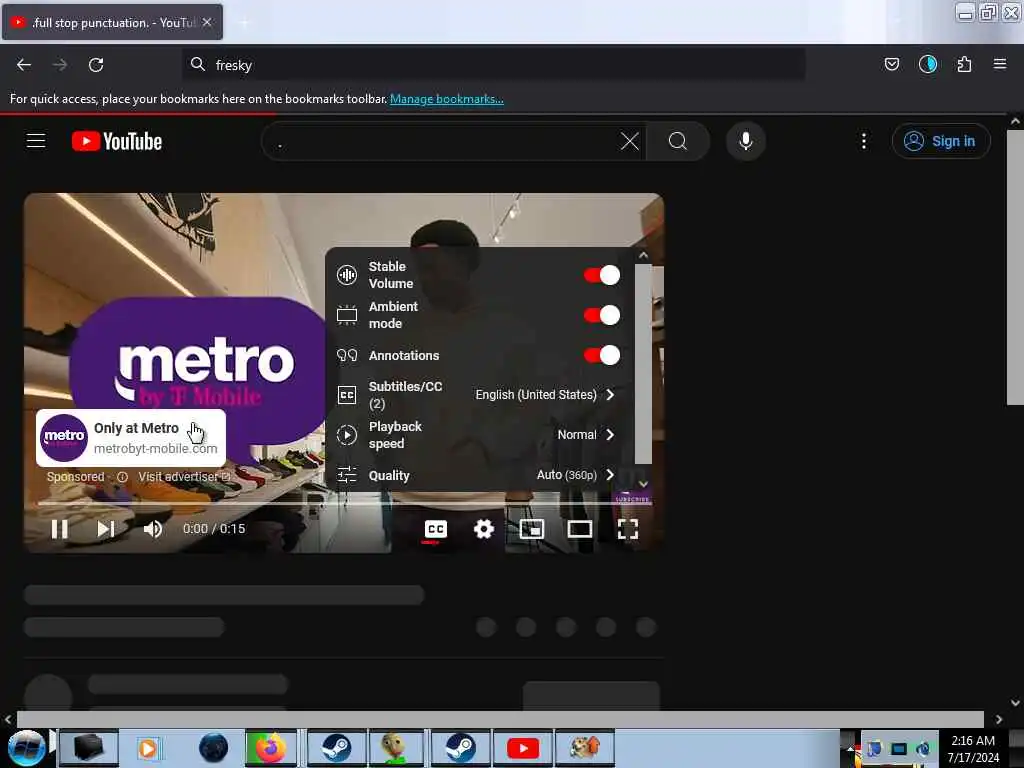Click the page vertical scrollbar
Image resolution: width=1024 pixels, height=768 pixels.
click(x=1015, y=268)
